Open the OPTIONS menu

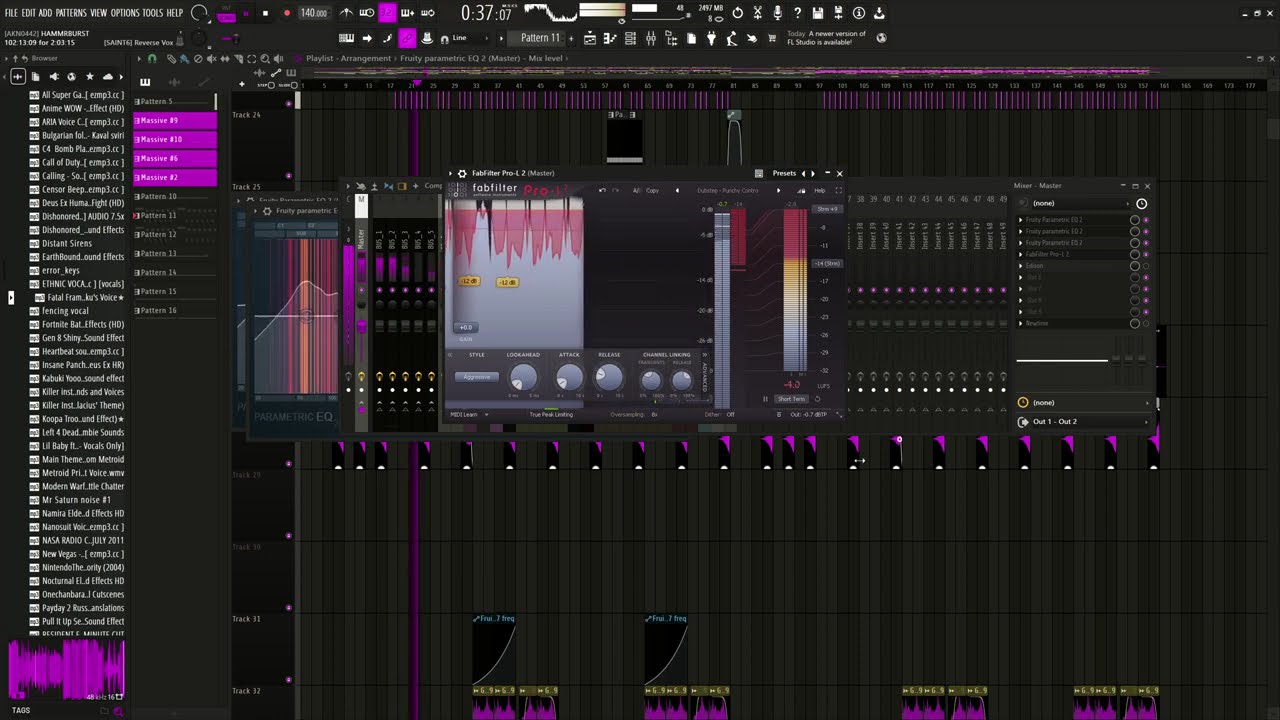pos(125,13)
